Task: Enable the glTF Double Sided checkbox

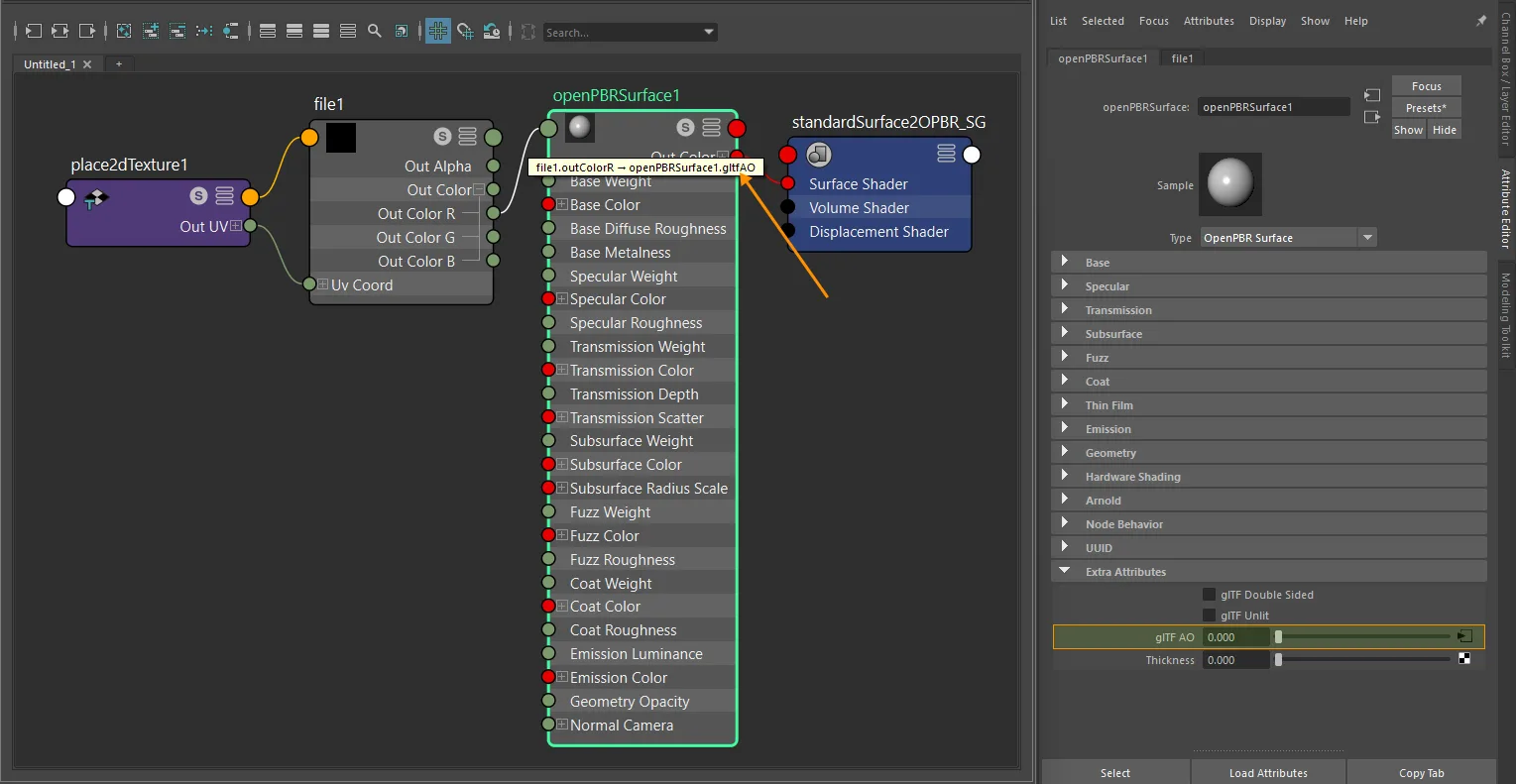Action: tap(1209, 595)
